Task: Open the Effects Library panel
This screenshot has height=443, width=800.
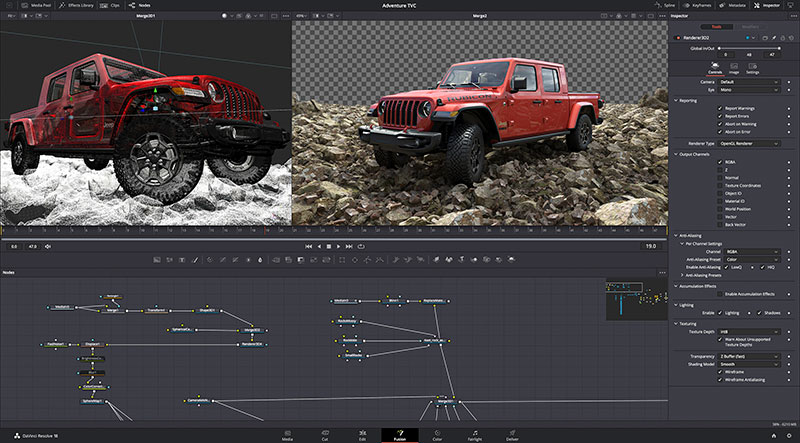Action: click(76, 5)
